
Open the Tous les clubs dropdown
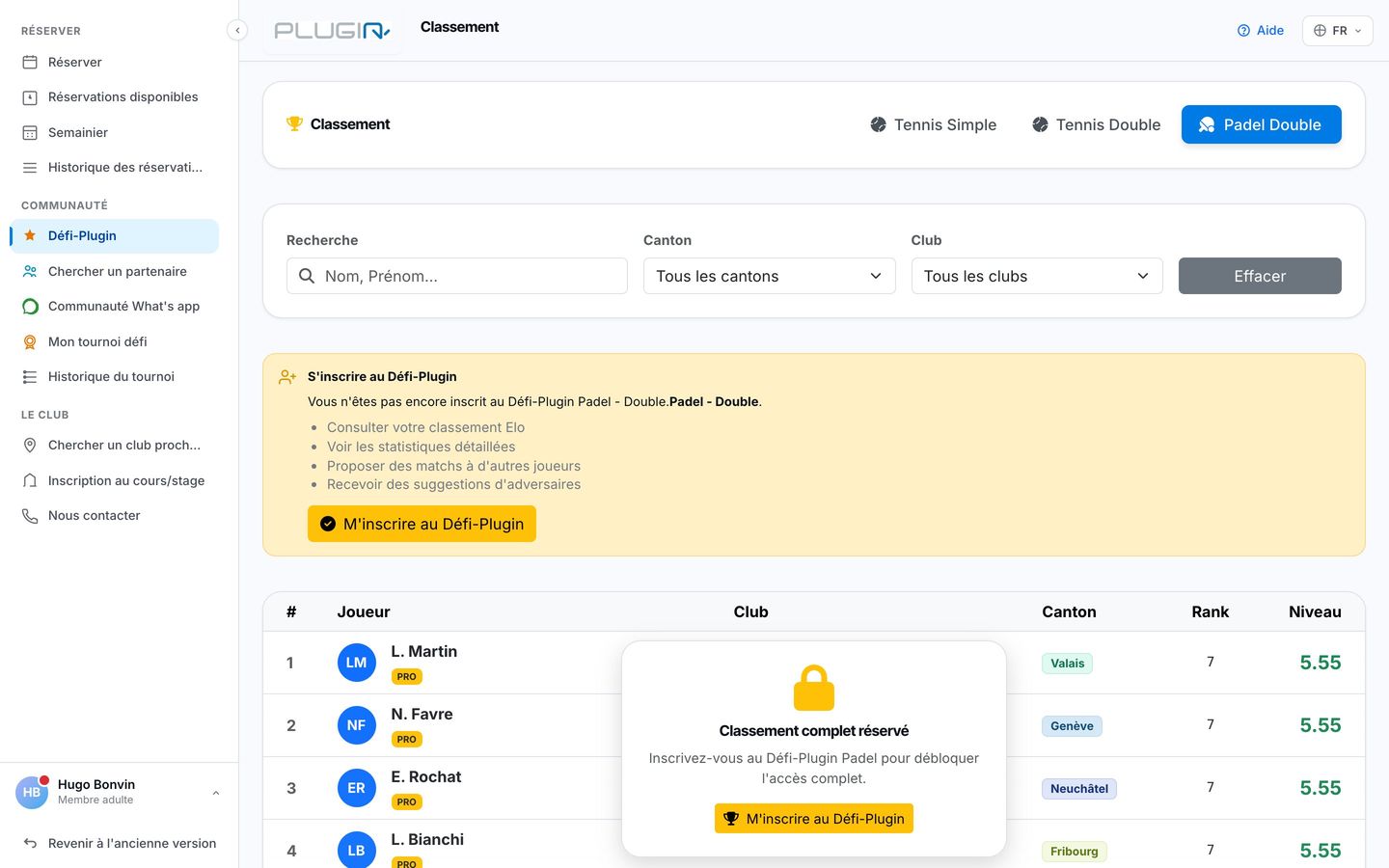pos(1037,276)
